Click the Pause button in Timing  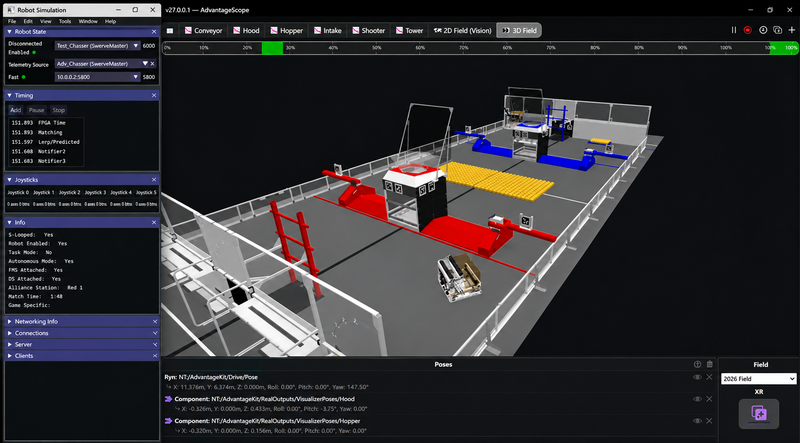(x=36, y=110)
